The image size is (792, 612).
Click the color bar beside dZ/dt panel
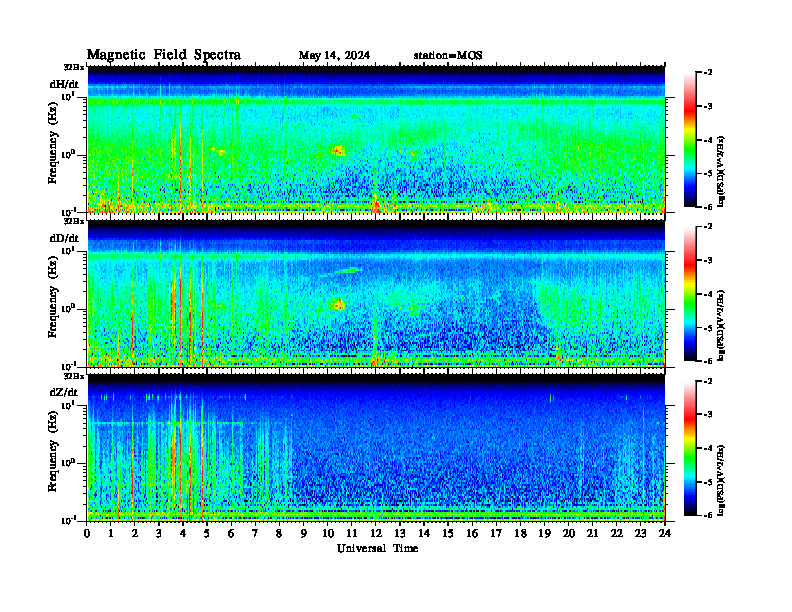click(x=690, y=448)
